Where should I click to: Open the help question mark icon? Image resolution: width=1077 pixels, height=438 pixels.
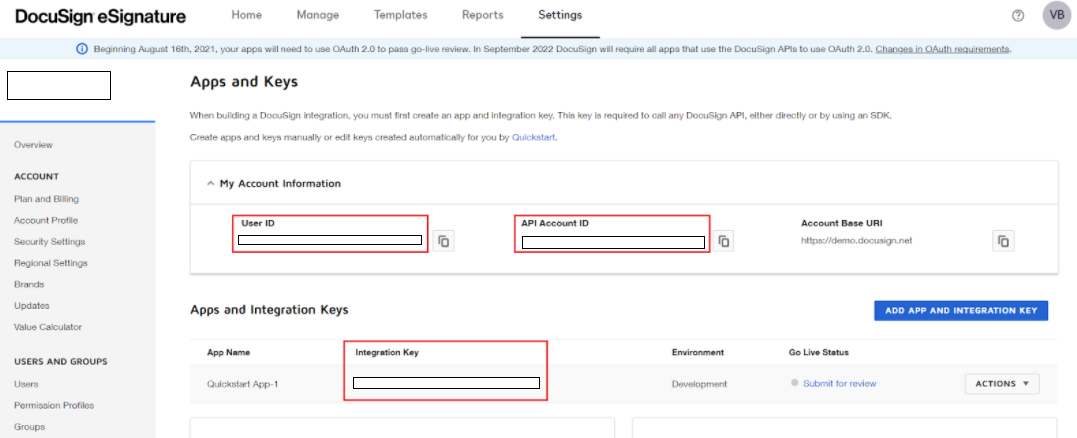click(x=1018, y=15)
